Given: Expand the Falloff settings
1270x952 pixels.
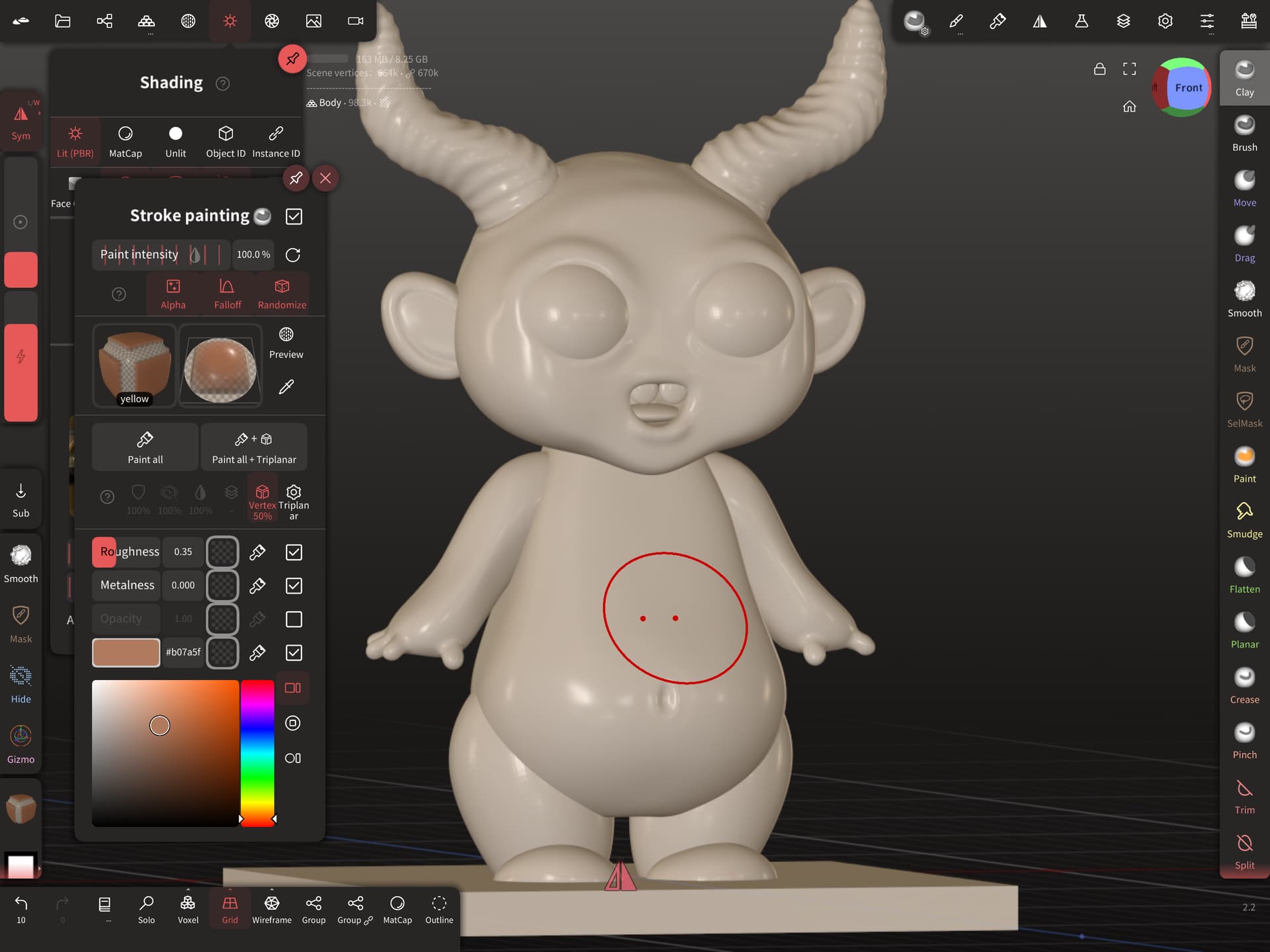Looking at the screenshot, I should point(227,293).
